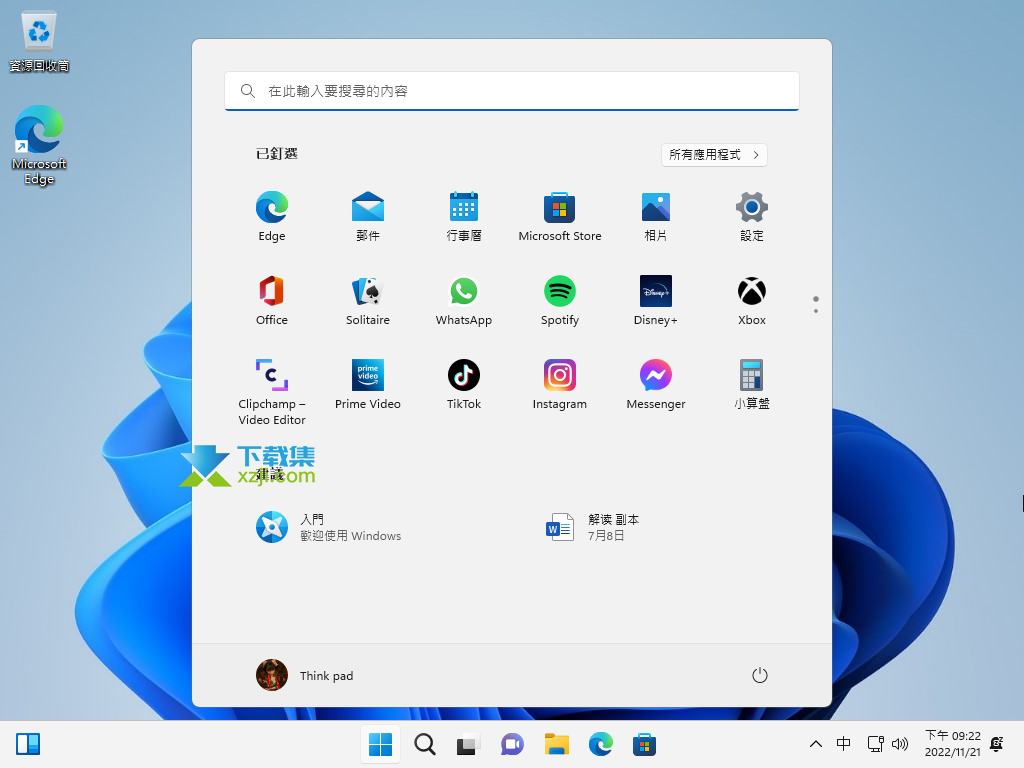Image resolution: width=1024 pixels, height=768 pixels.
Task: Open Clipchamp Video Editor
Action: click(x=272, y=392)
